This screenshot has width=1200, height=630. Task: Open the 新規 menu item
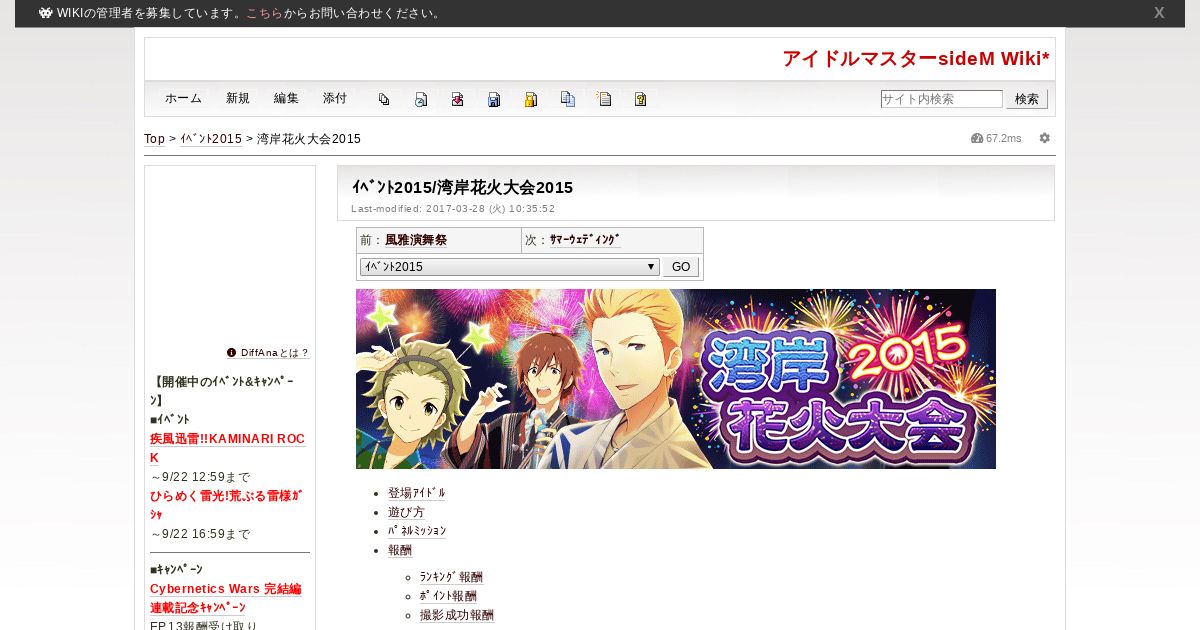[238, 99]
